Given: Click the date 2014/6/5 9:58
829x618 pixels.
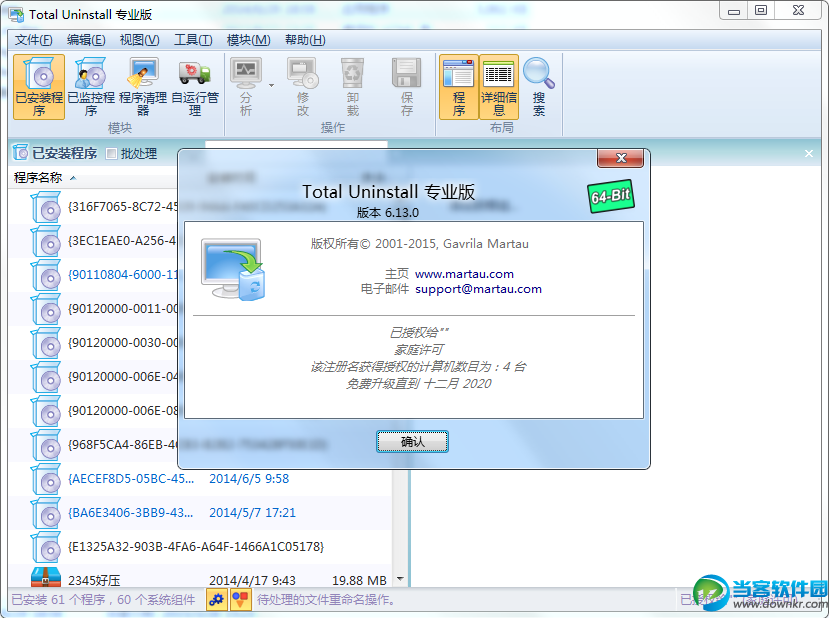Looking at the screenshot, I should coord(249,479).
